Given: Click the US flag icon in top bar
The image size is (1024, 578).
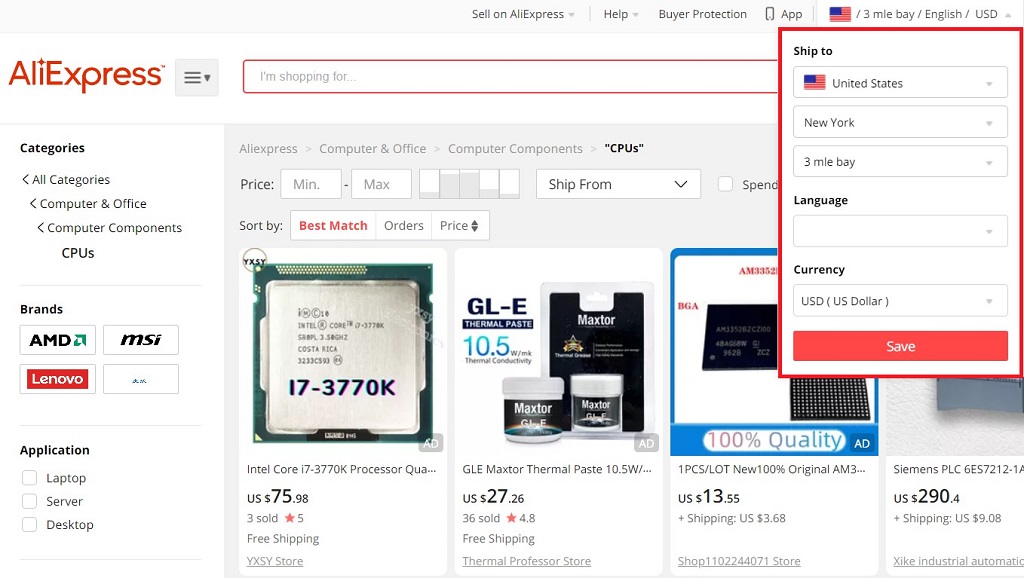Looking at the screenshot, I should coord(840,14).
